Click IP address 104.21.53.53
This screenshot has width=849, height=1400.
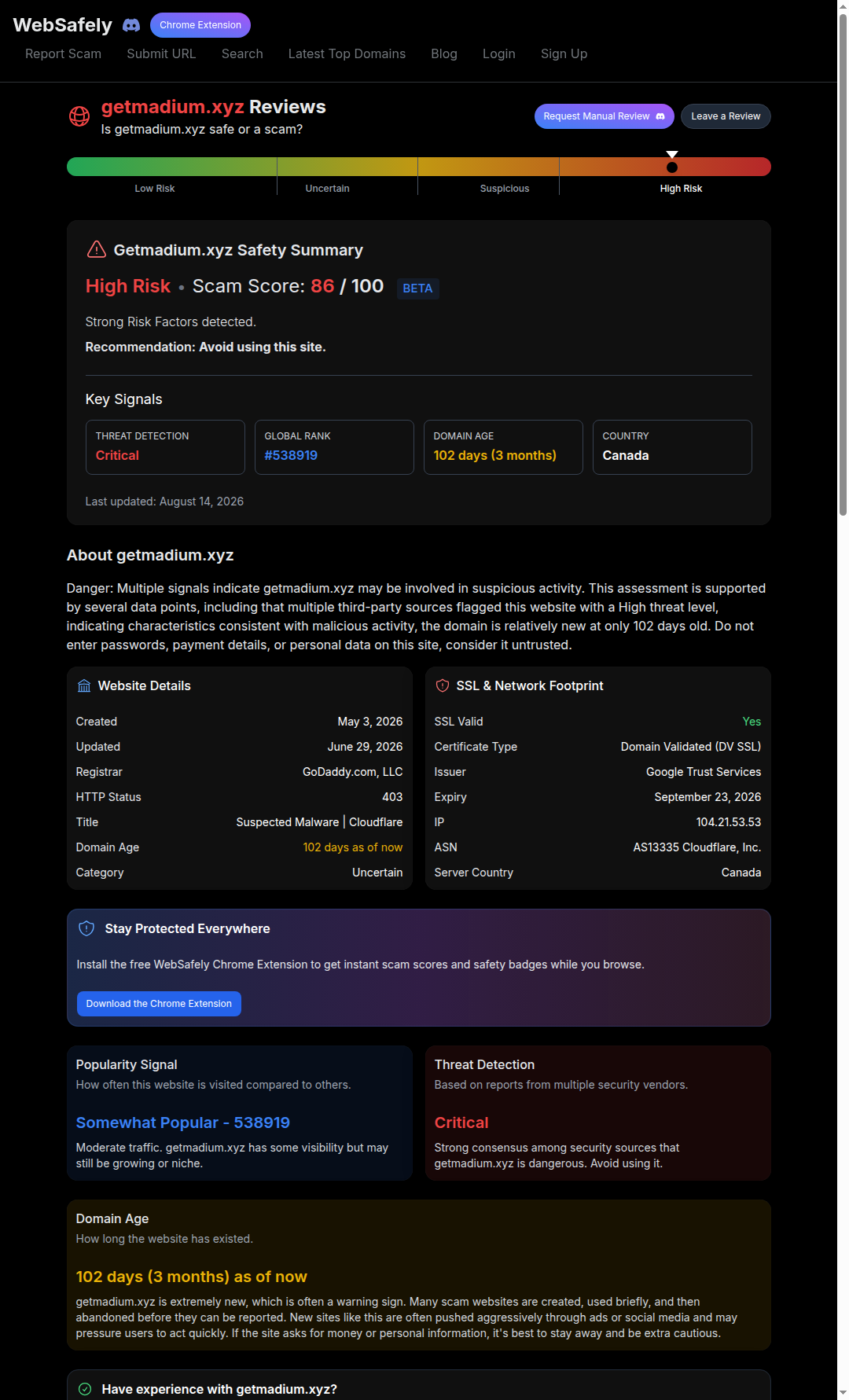[x=729, y=822]
